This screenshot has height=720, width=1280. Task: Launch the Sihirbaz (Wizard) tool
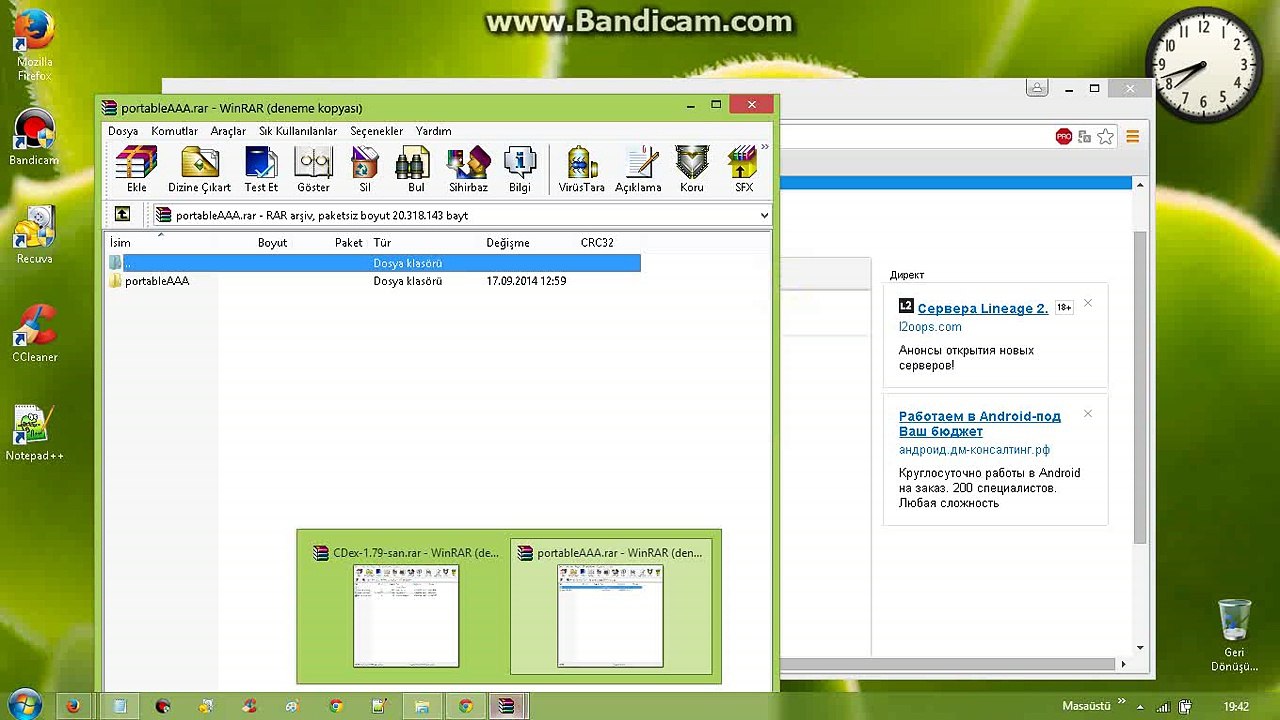tap(468, 169)
